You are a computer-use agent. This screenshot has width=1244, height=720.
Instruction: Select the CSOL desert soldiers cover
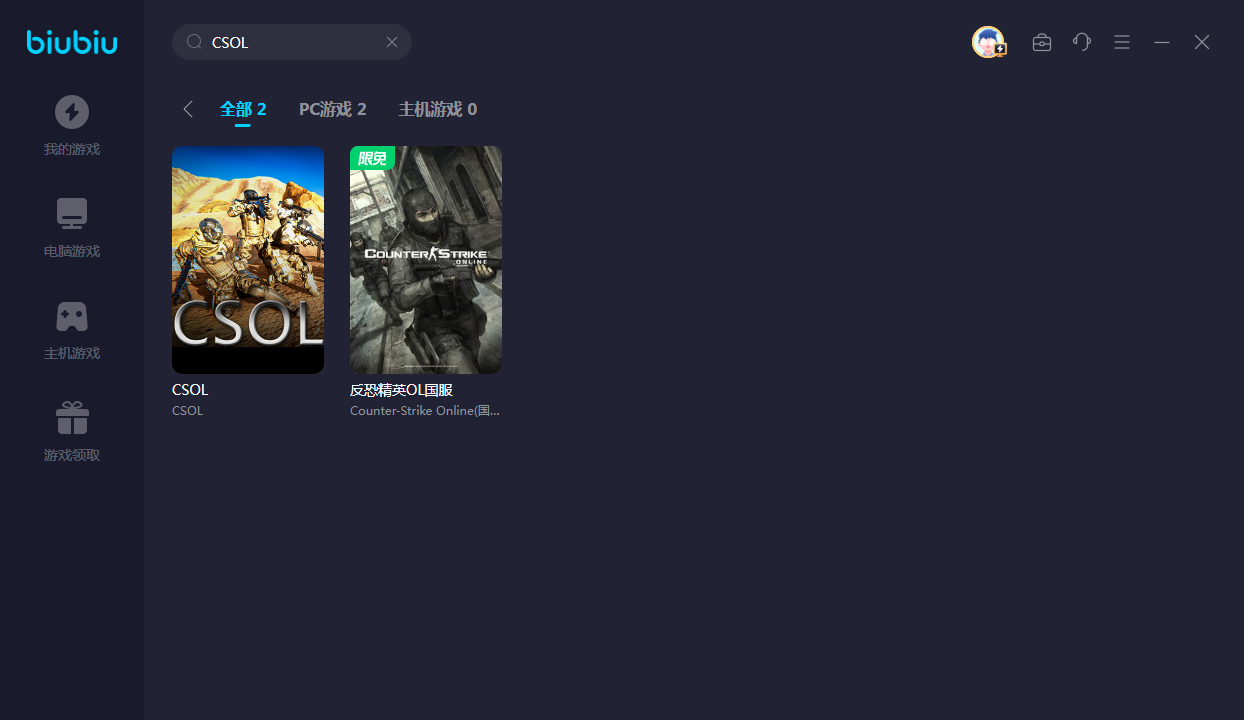(x=248, y=260)
